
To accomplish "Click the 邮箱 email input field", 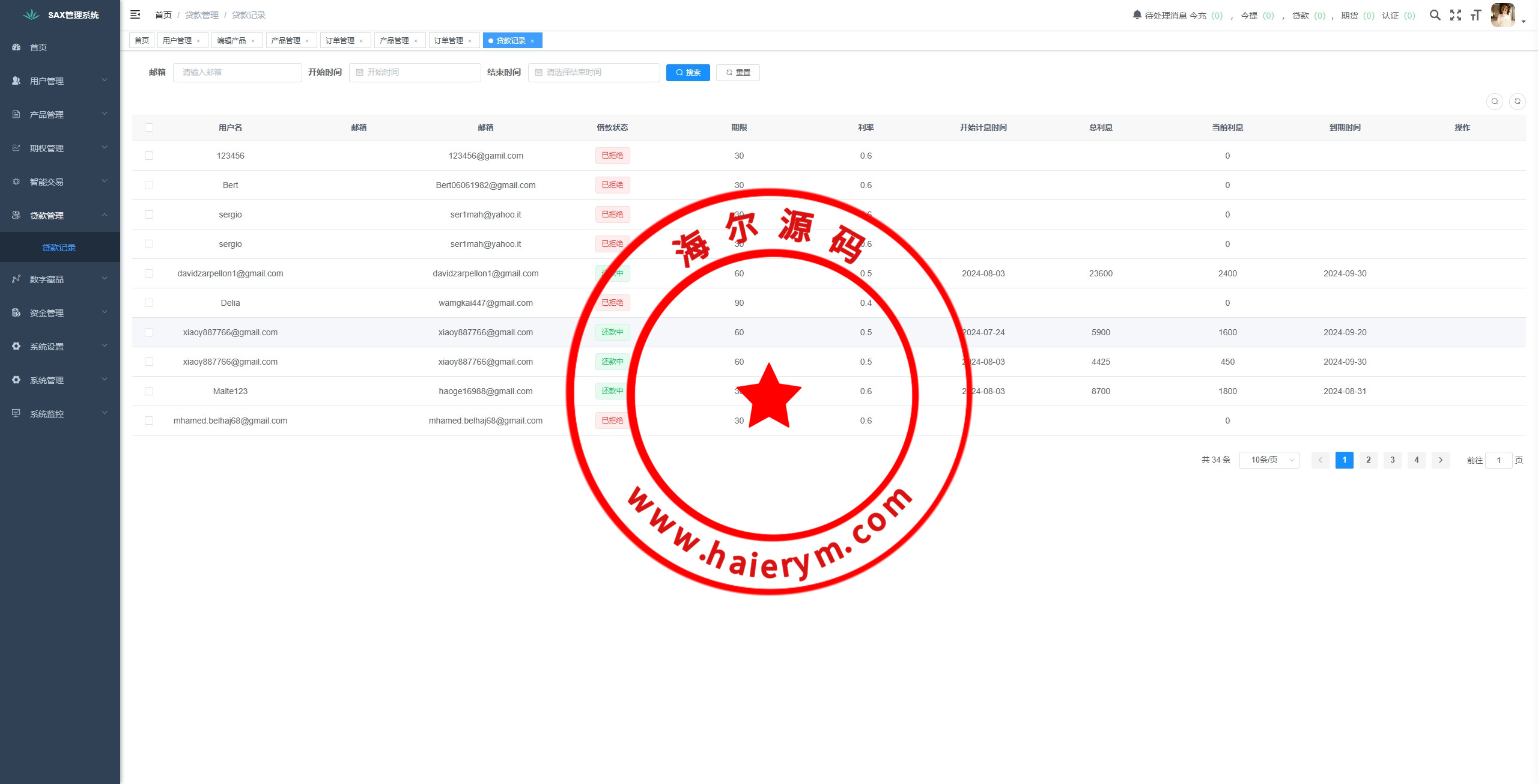I will [x=237, y=73].
